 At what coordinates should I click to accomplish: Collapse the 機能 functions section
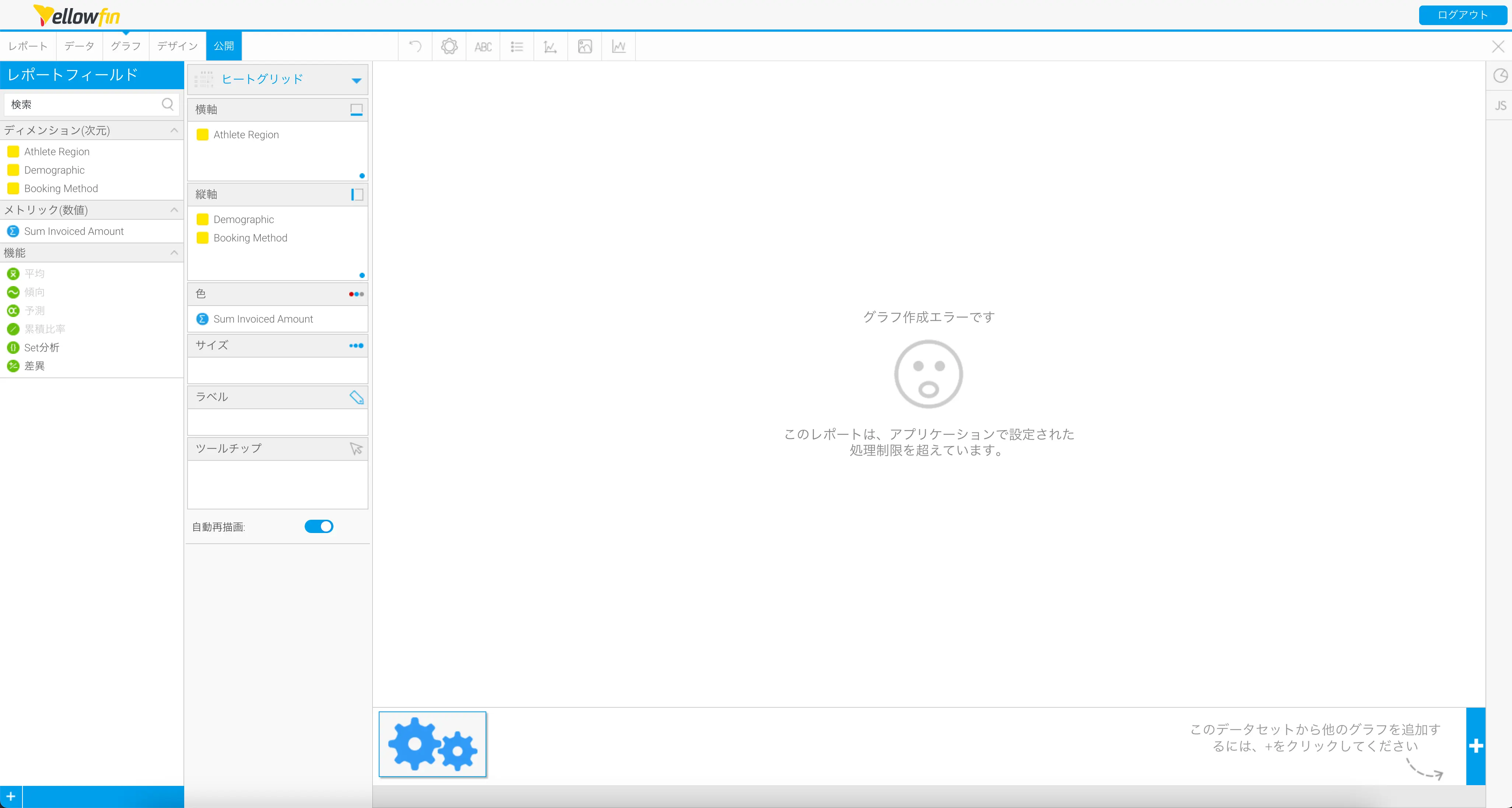click(174, 252)
